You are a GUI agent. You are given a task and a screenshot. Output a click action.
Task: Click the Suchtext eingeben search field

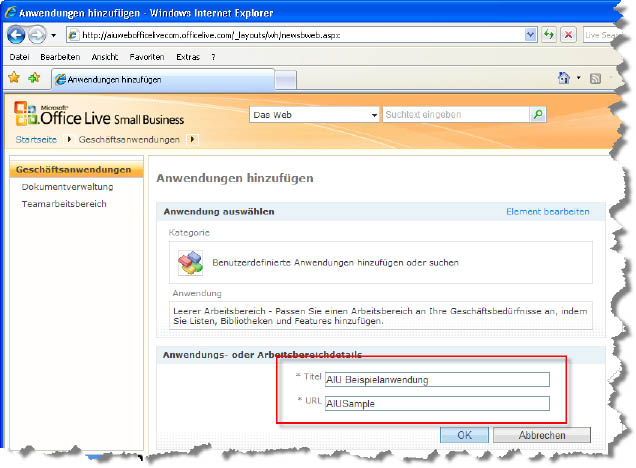(456, 115)
